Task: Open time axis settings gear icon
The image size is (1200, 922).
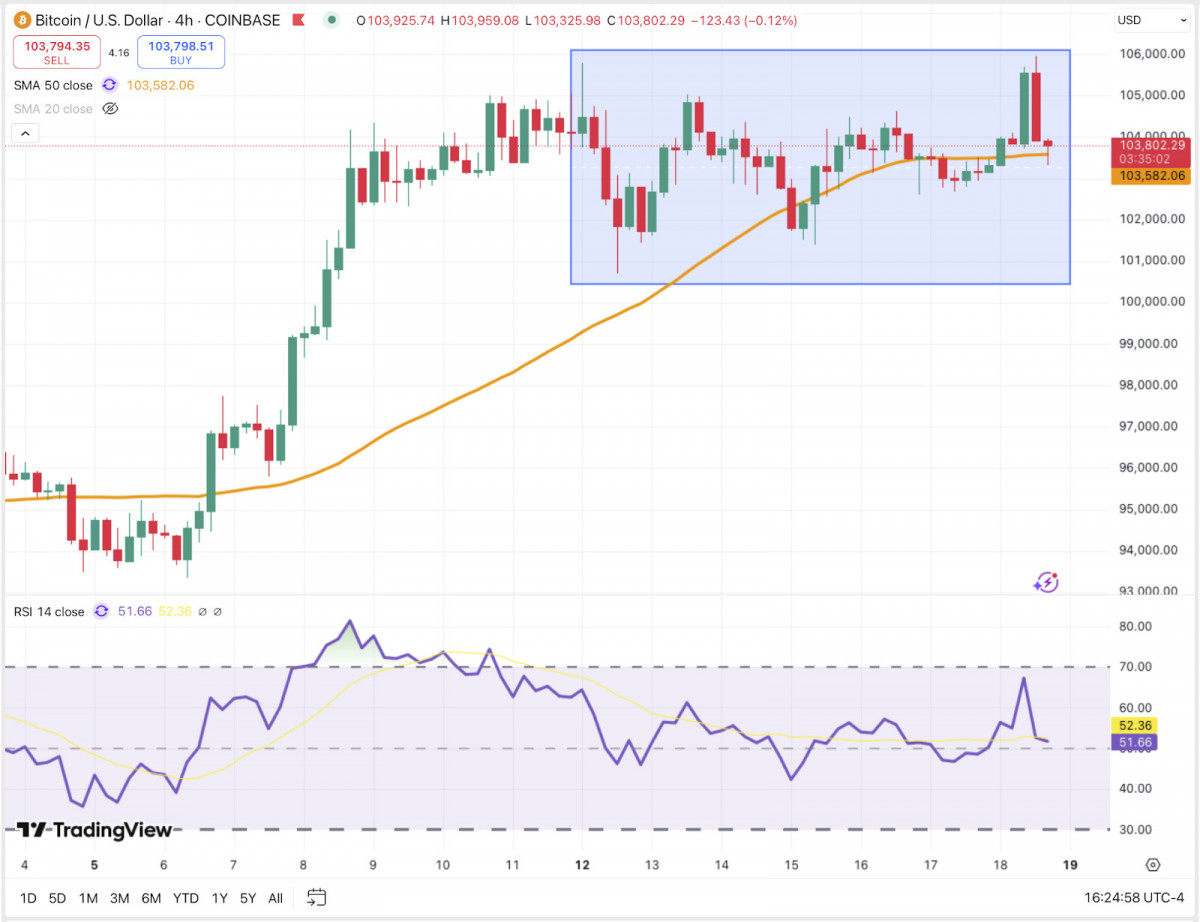Action: [x=1153, y=865]
